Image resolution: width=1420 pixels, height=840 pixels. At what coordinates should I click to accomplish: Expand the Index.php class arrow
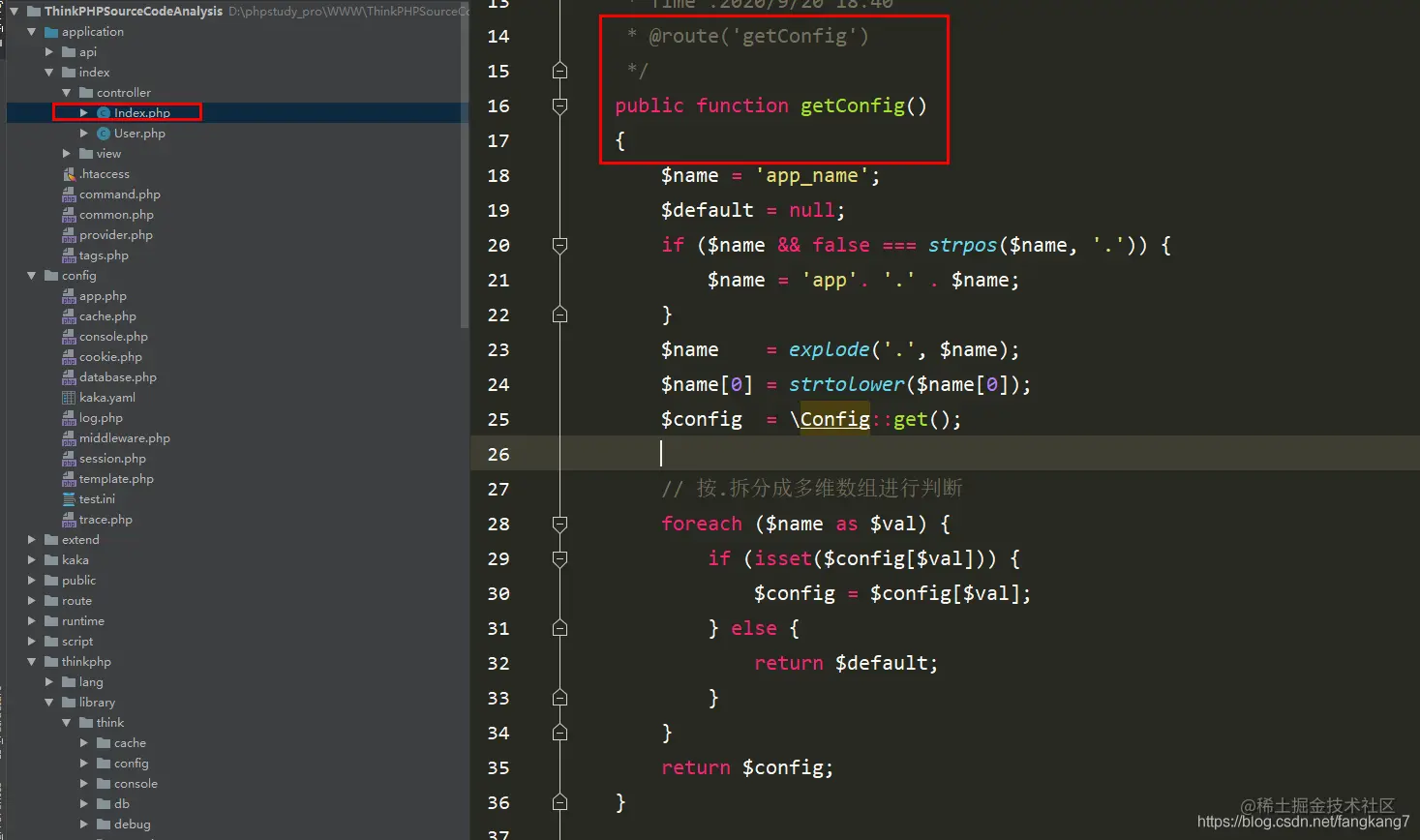[84, 113]
